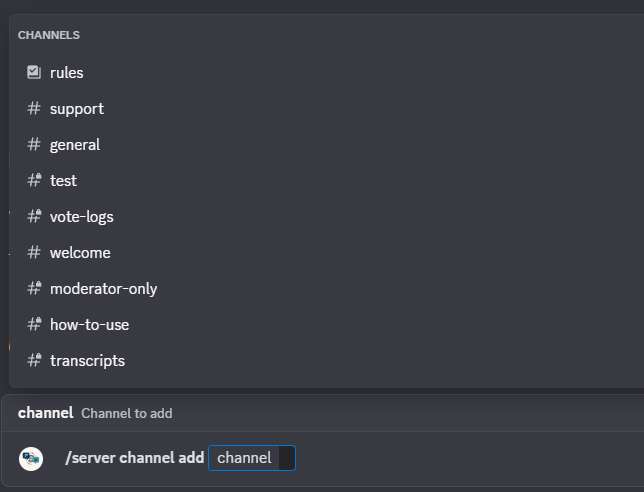
Task: Select the welcome channel option
Action: (80, 252)
